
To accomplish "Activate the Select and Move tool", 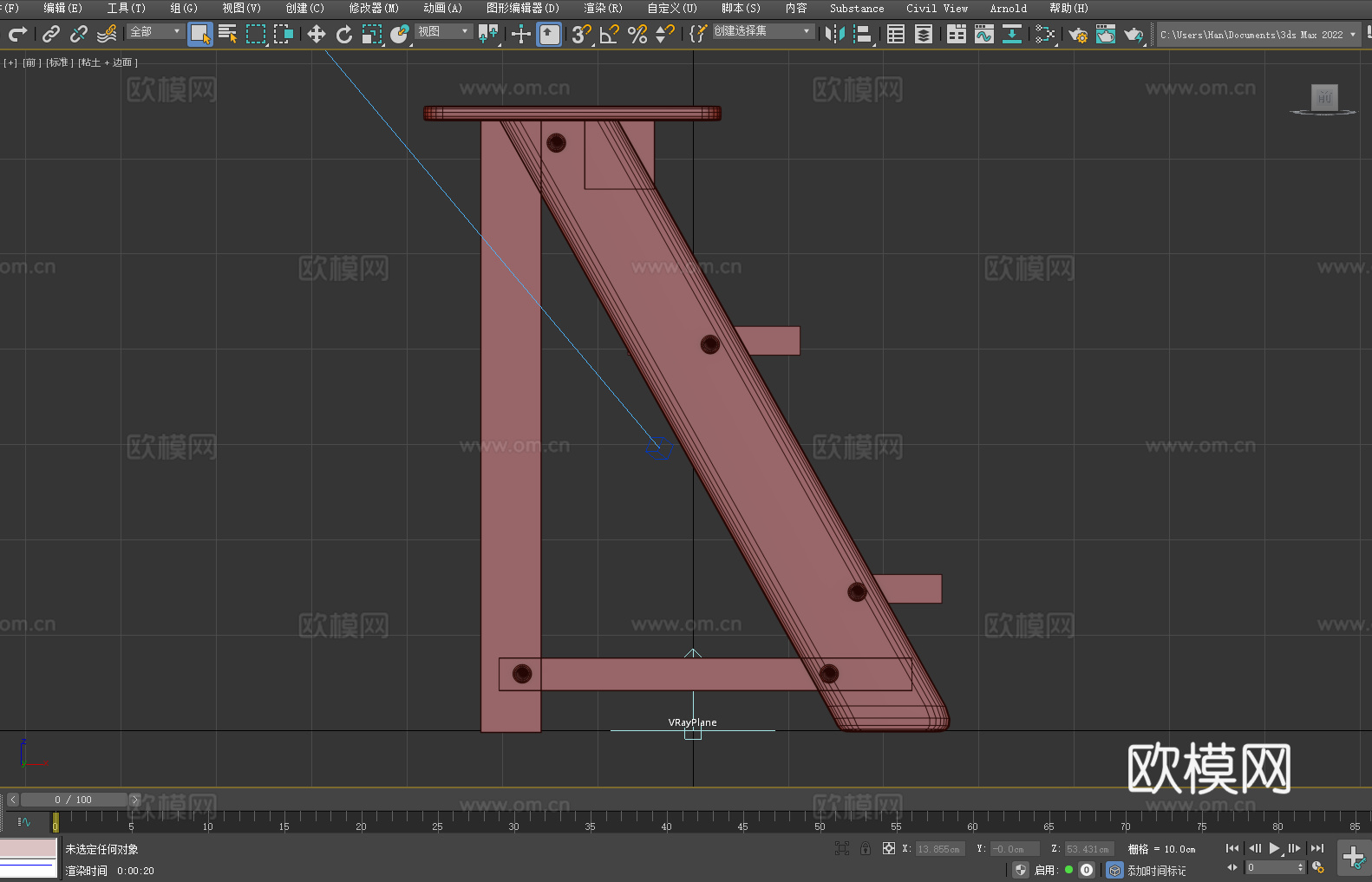I will [x=317, y=34].
